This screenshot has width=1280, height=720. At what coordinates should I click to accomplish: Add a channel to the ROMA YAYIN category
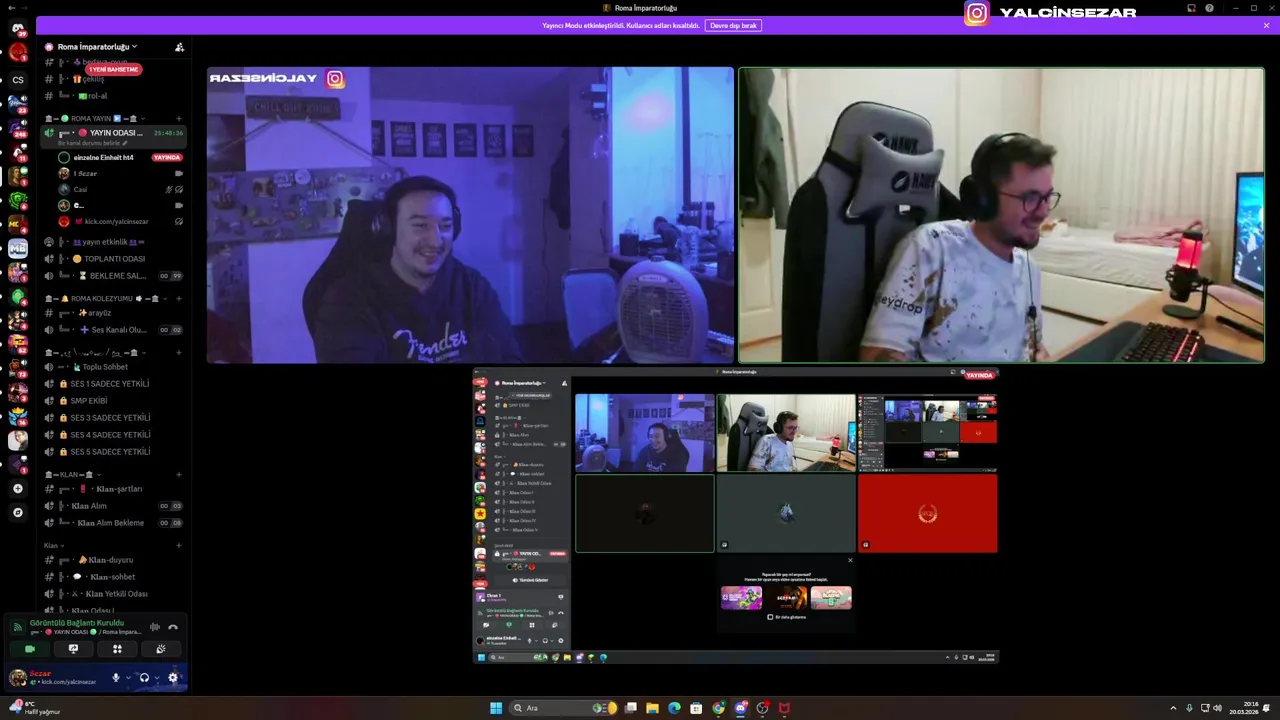pyautogui.click(x=179, y=118)
